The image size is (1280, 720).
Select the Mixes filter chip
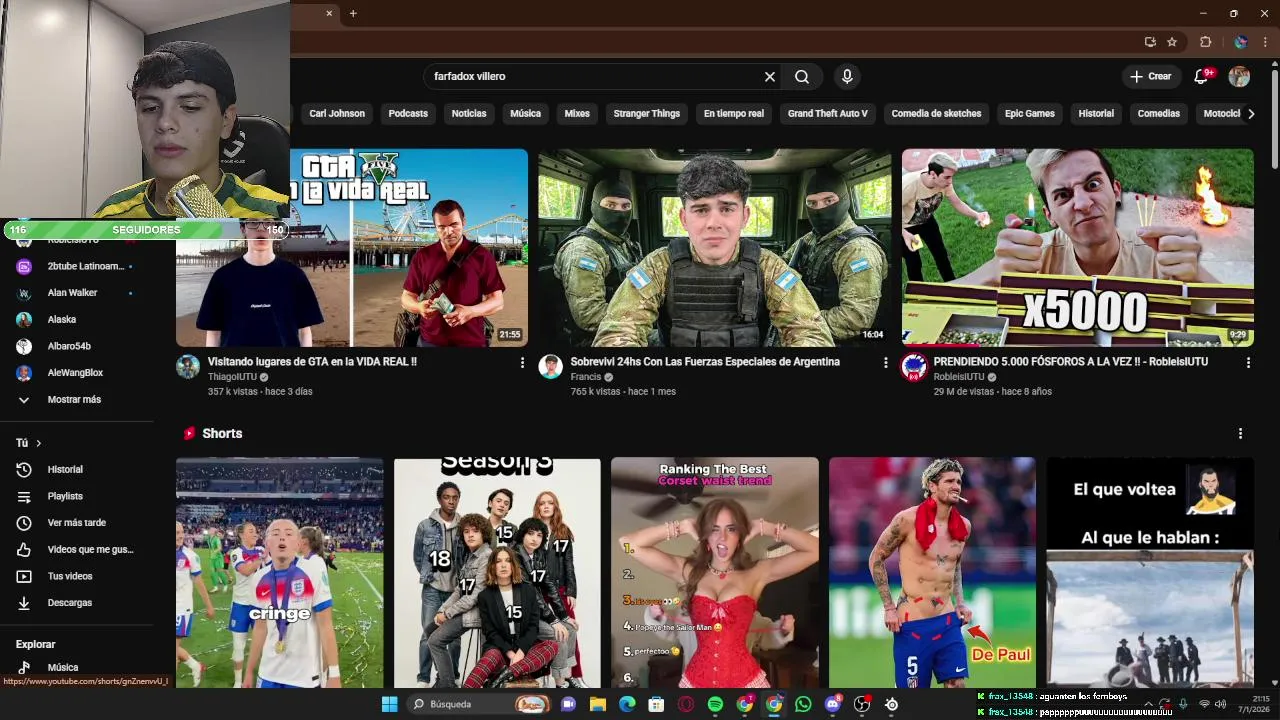pos(577,114)
